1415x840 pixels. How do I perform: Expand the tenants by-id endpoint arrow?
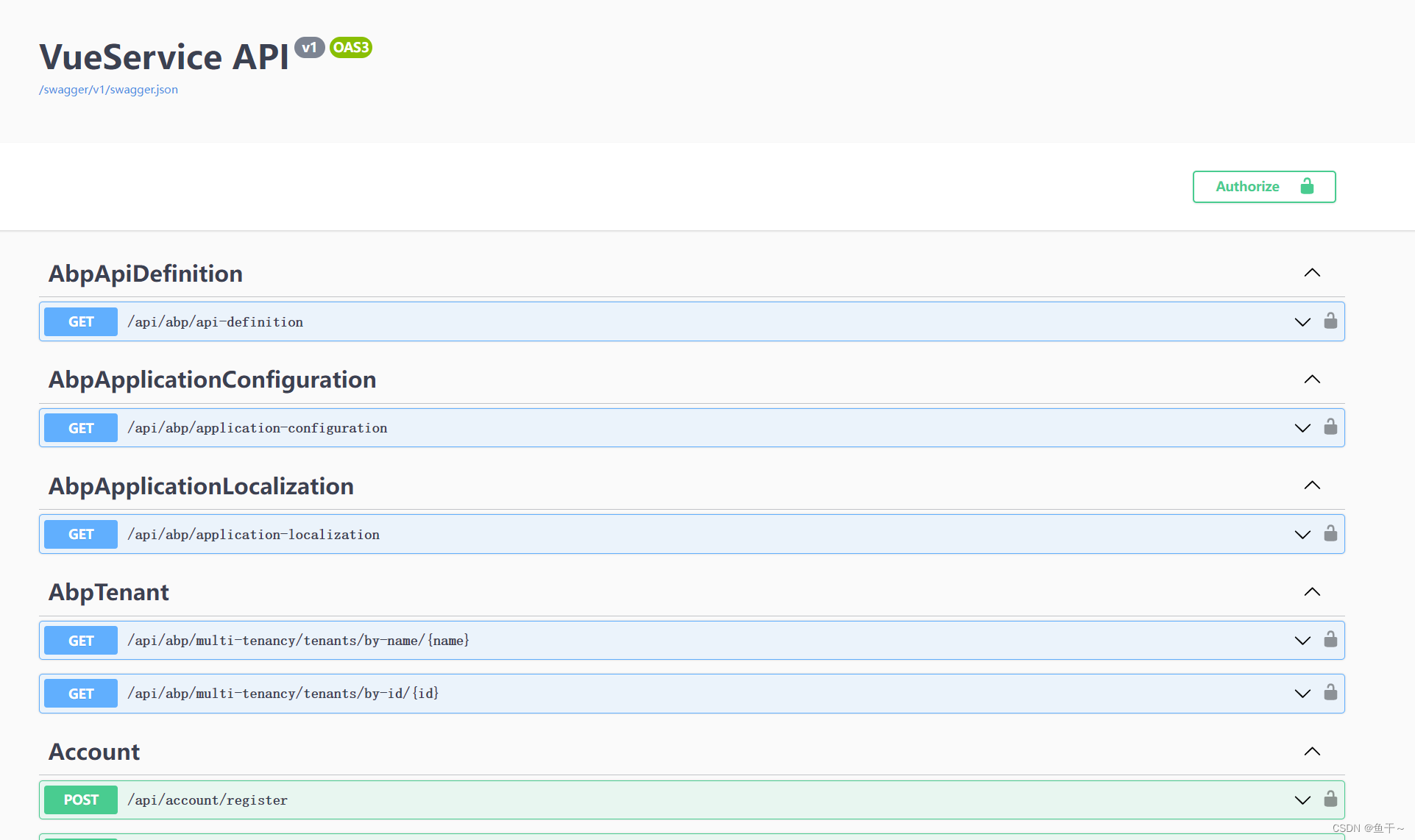click(1302, 694)
